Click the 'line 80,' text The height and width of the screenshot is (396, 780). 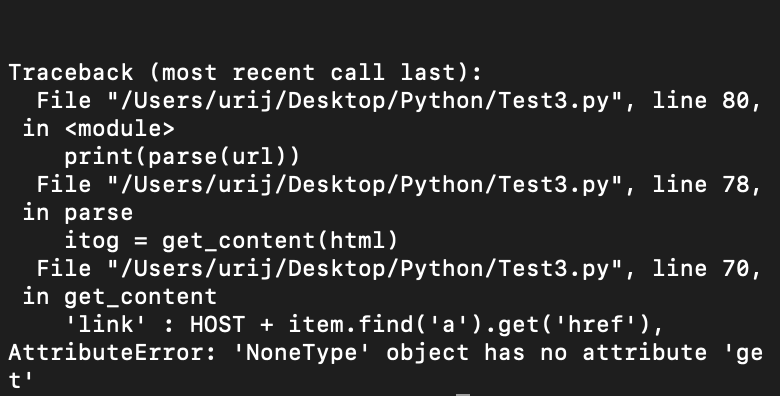coord(707,101)
